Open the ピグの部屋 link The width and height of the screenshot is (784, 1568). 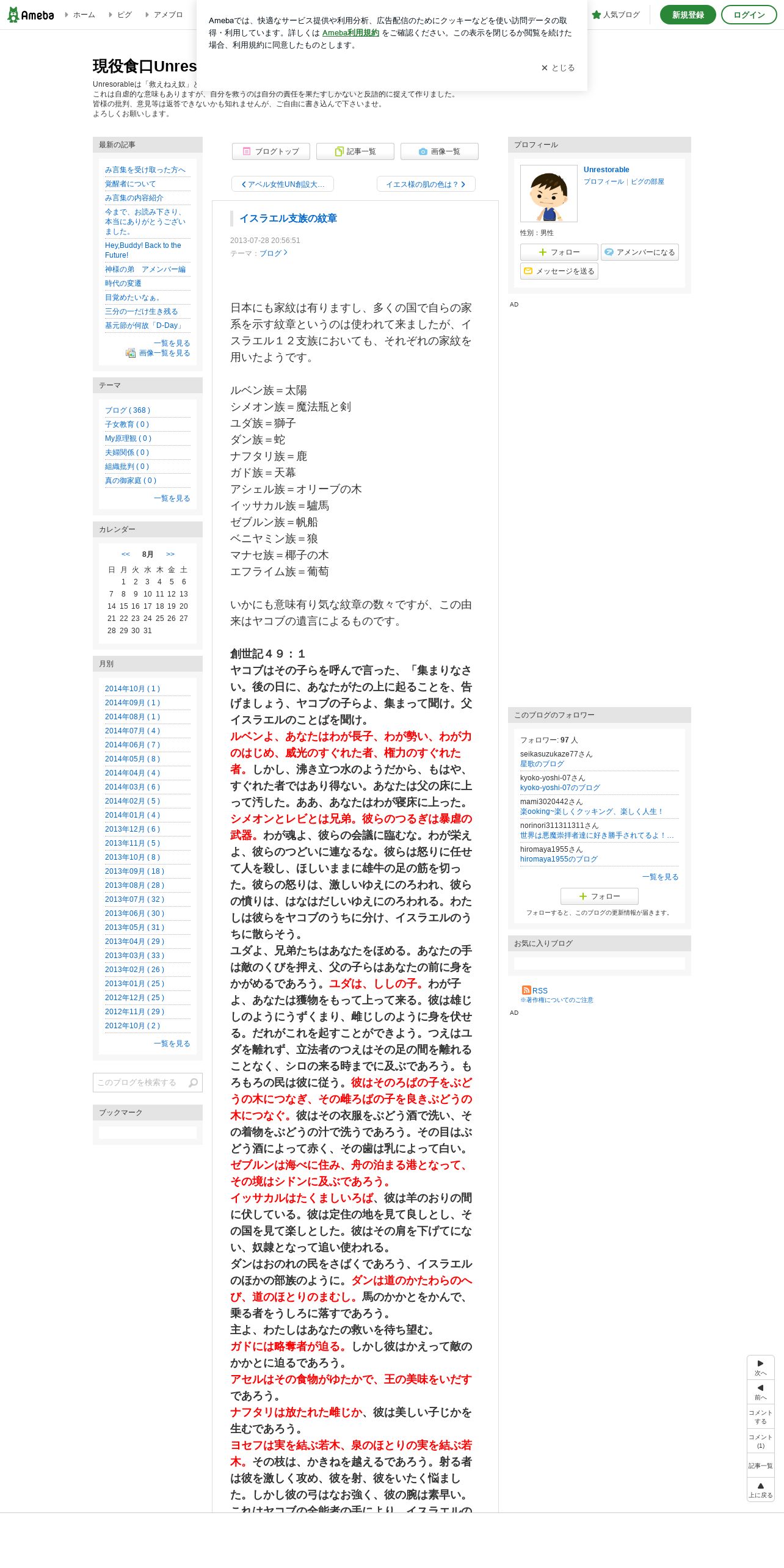pyautogui.click(x=647, y=182)
